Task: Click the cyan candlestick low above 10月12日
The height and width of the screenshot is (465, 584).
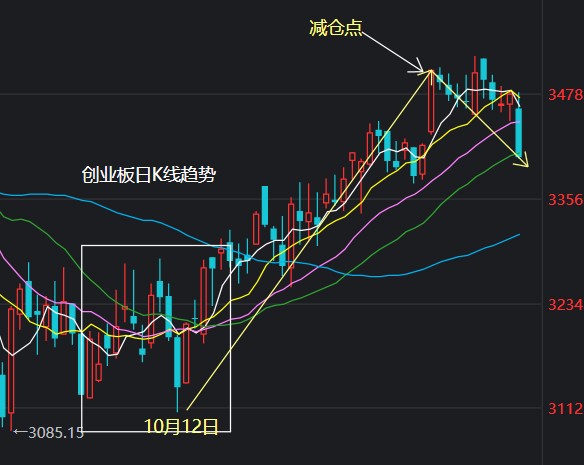Action: click(x=177, y=361)
